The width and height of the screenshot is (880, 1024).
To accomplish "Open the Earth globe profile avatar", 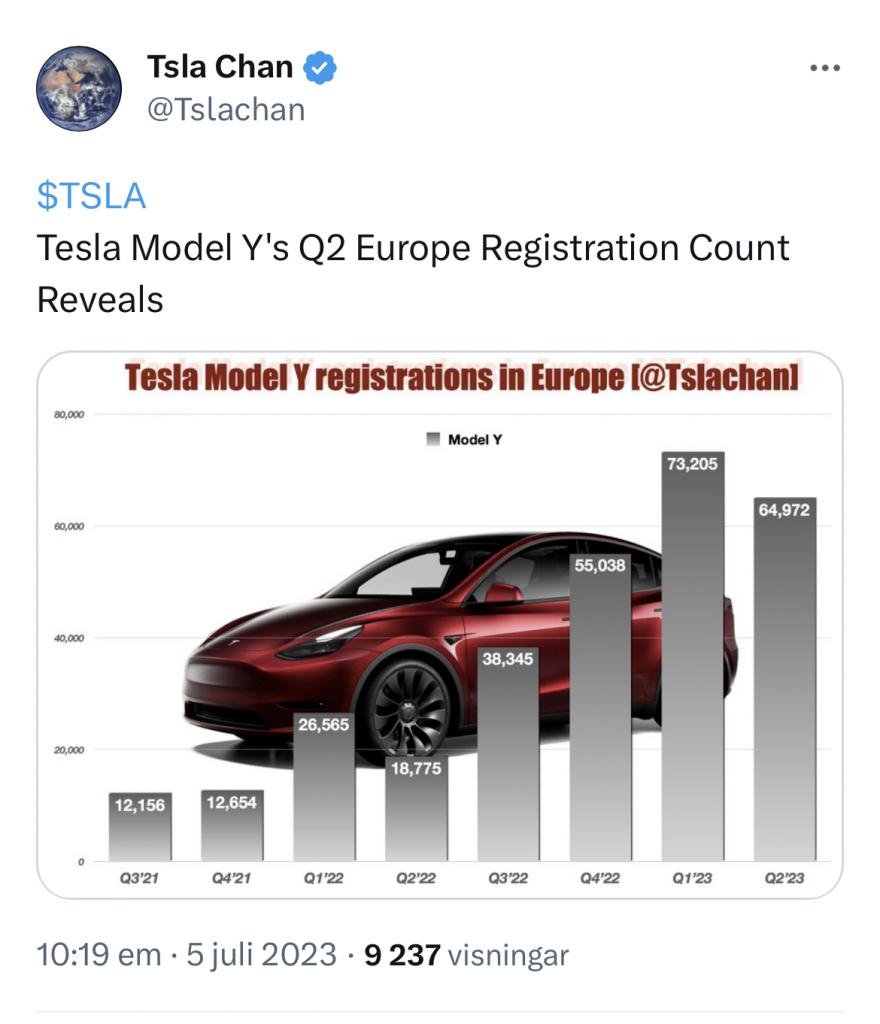I will pyautogui.click(x=79, y=88).
